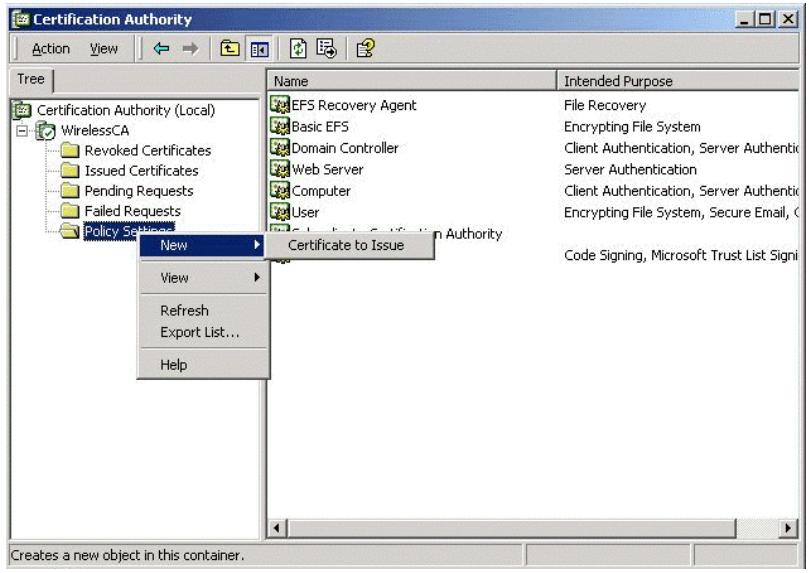Click the Web Server certificate icon
809x573 pixels.
tap(280, 169)
